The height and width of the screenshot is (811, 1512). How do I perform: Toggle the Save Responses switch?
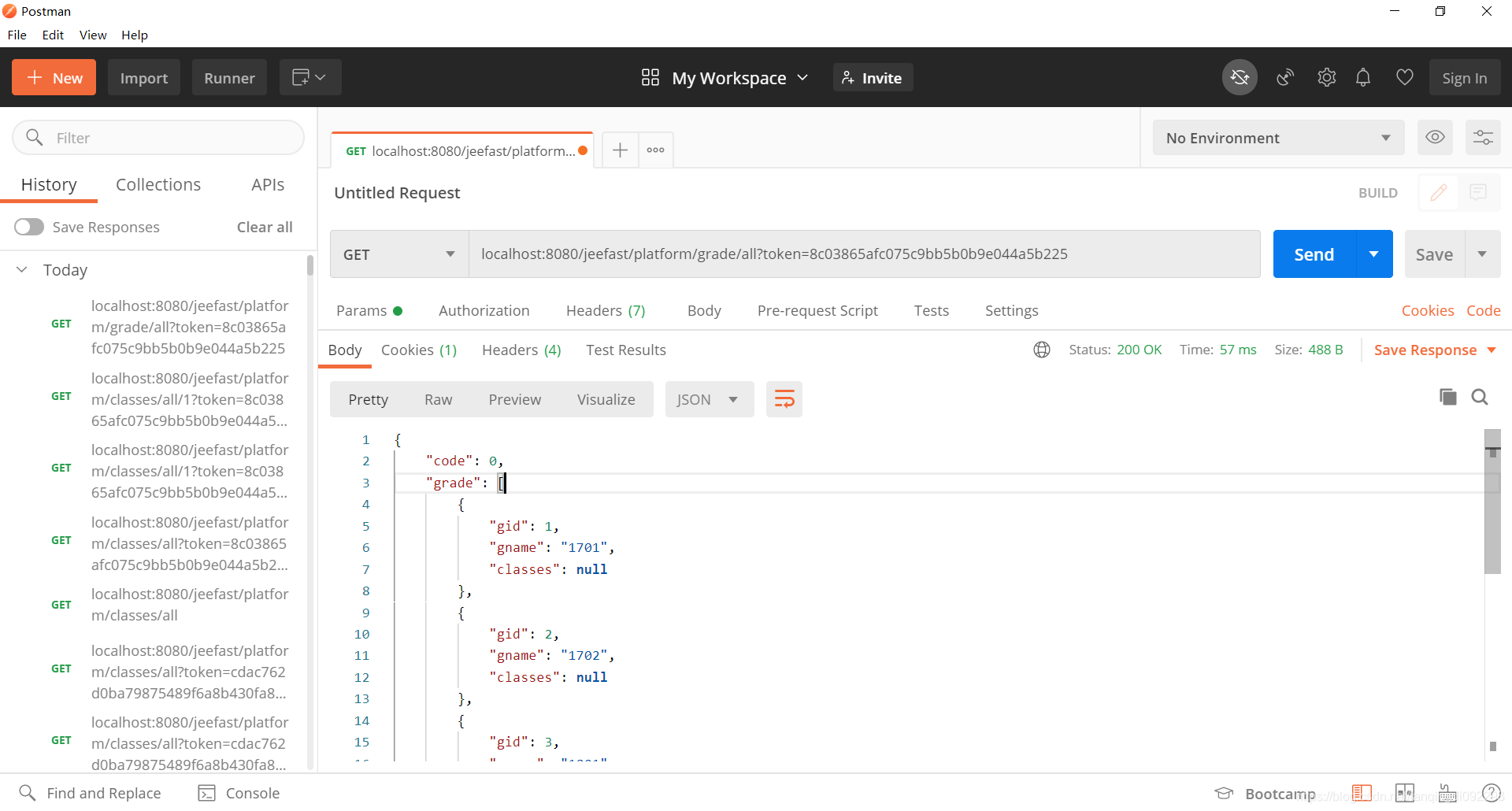coord(29,227)
